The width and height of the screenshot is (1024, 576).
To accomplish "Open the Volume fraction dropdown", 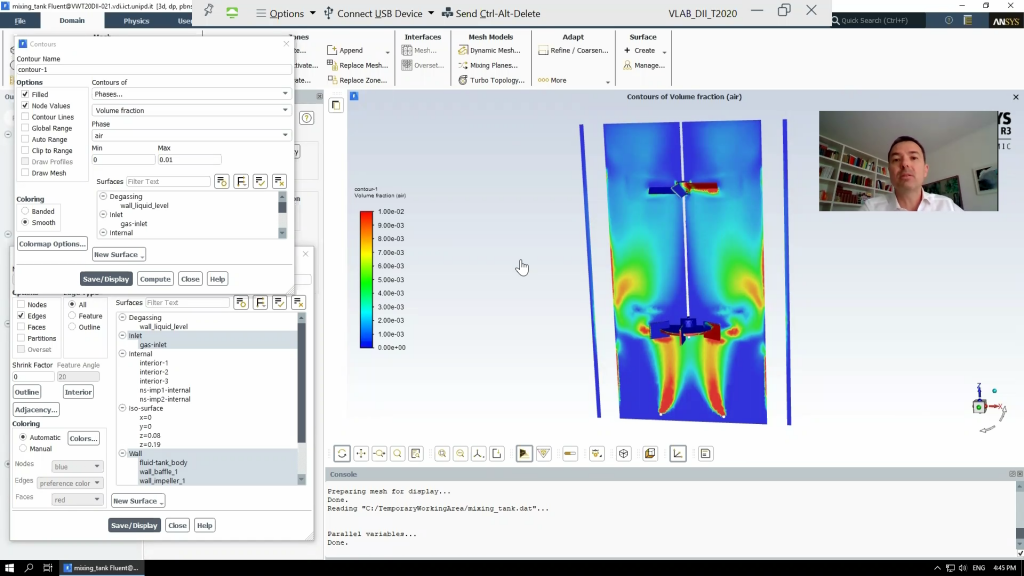I will 190,110.
